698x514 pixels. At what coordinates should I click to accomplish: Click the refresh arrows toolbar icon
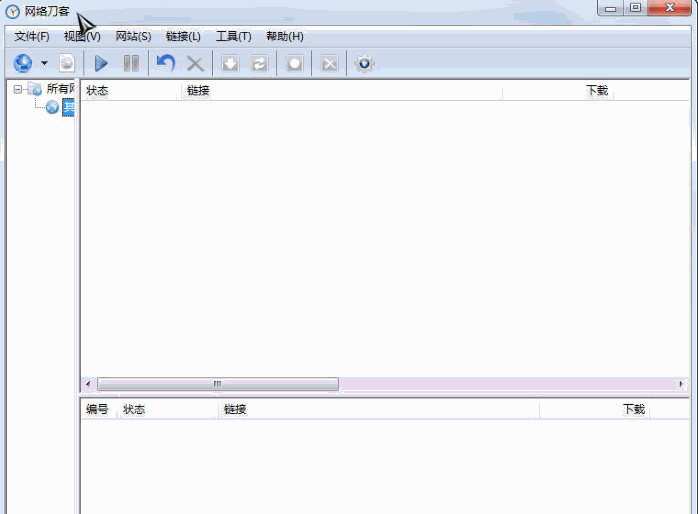260,64
